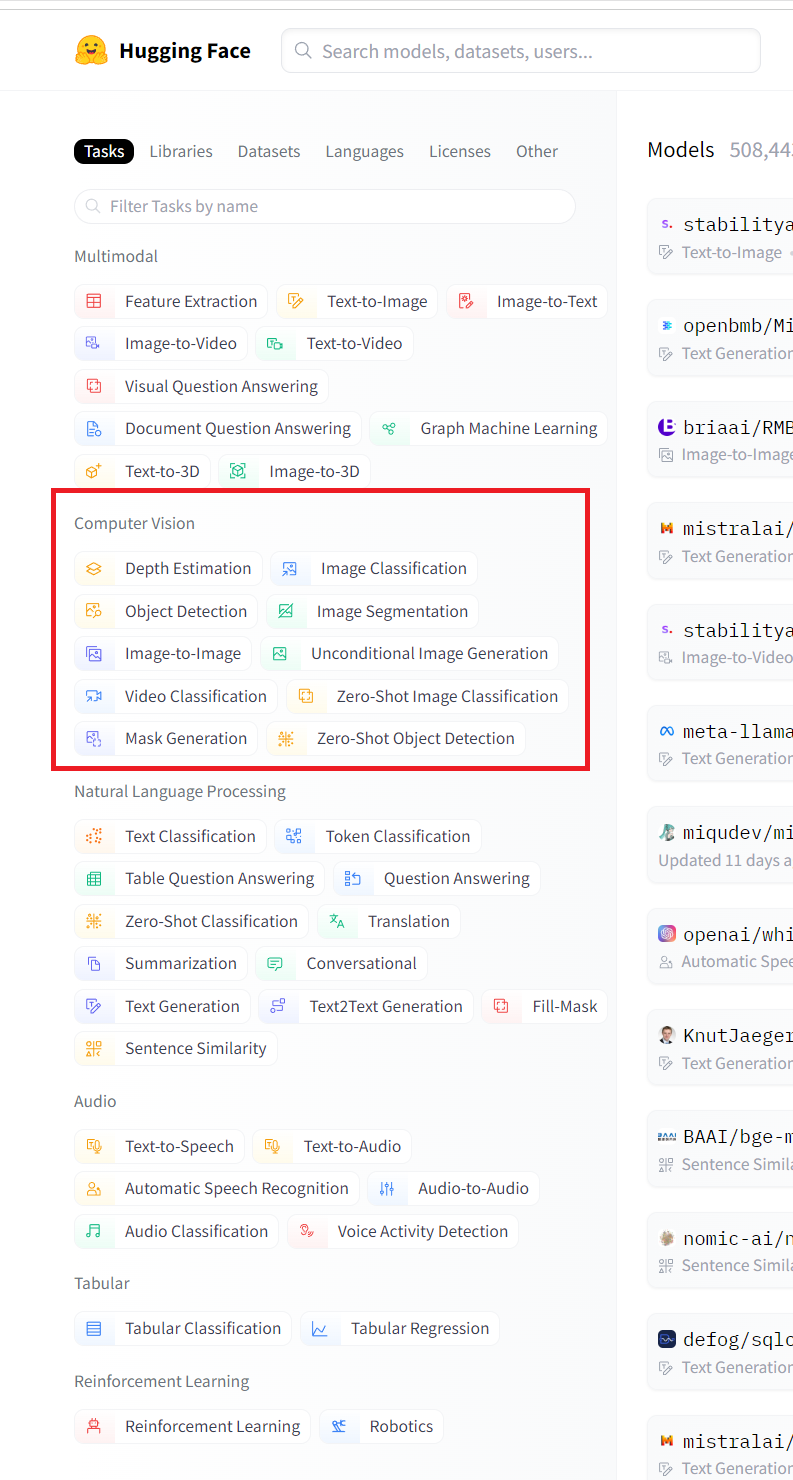Click the Token Classification icon
The image size is (793, 1480).
(294, 836)
